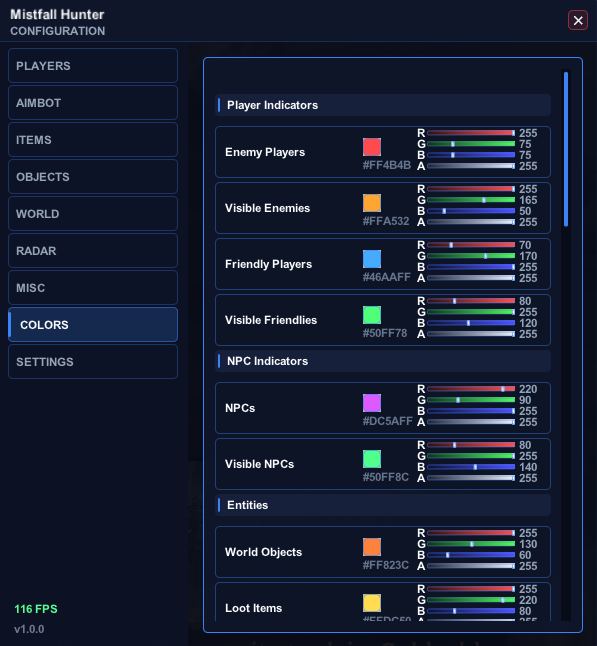Adjust the NPCs alpha channel slider
597x646 pixels.
pyautogui.click(x=471, y=422)
